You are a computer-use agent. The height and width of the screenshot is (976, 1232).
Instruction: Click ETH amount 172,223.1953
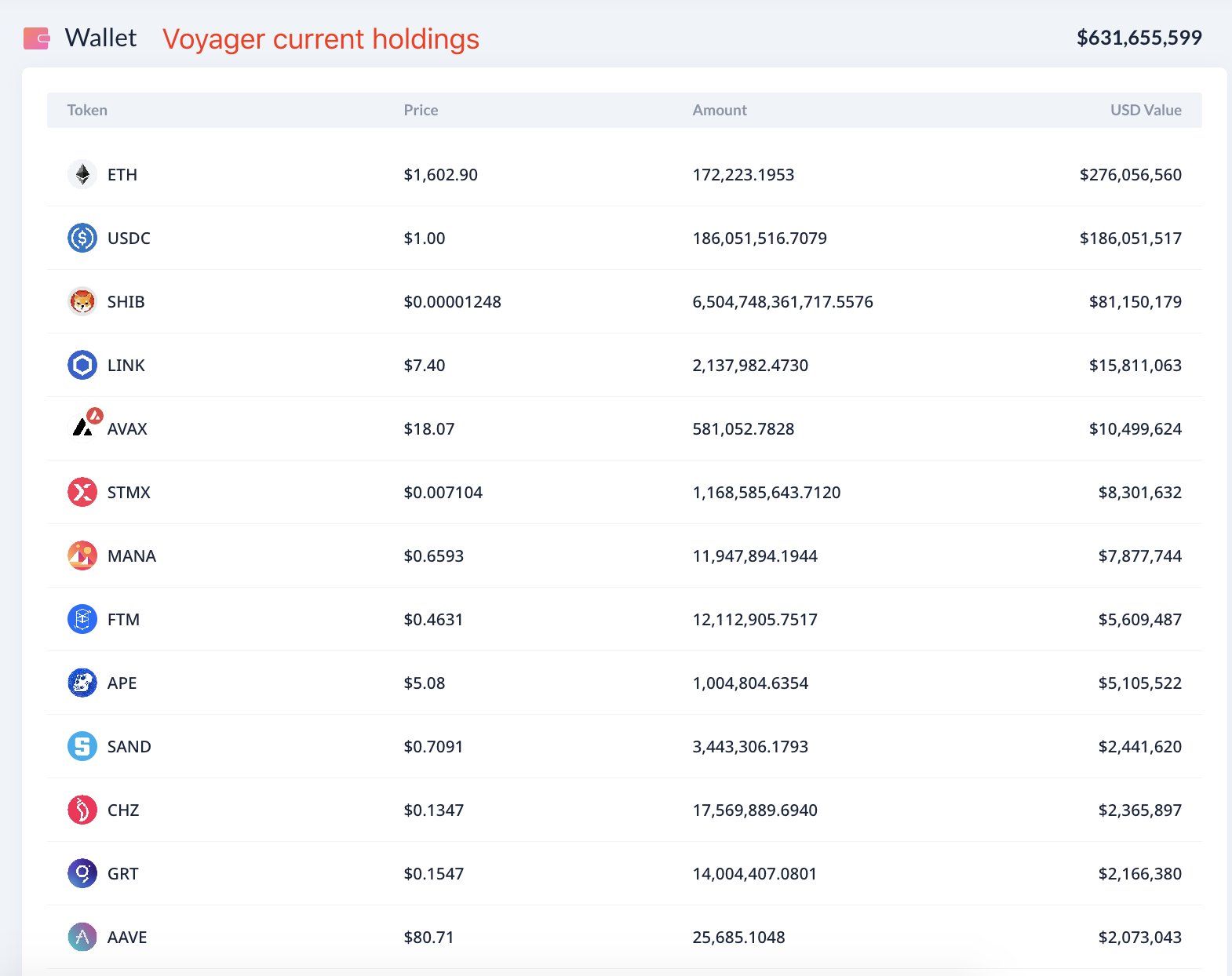743,174
